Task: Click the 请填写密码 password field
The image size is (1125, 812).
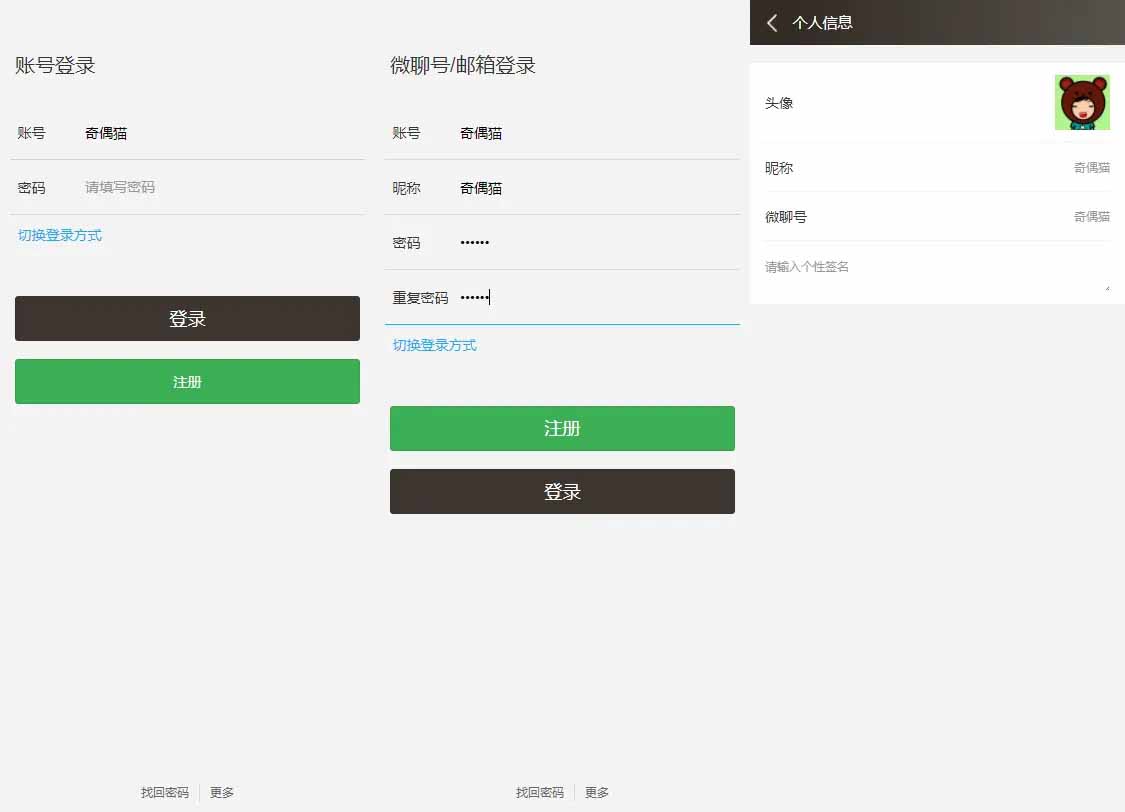Action: (220, 188)
